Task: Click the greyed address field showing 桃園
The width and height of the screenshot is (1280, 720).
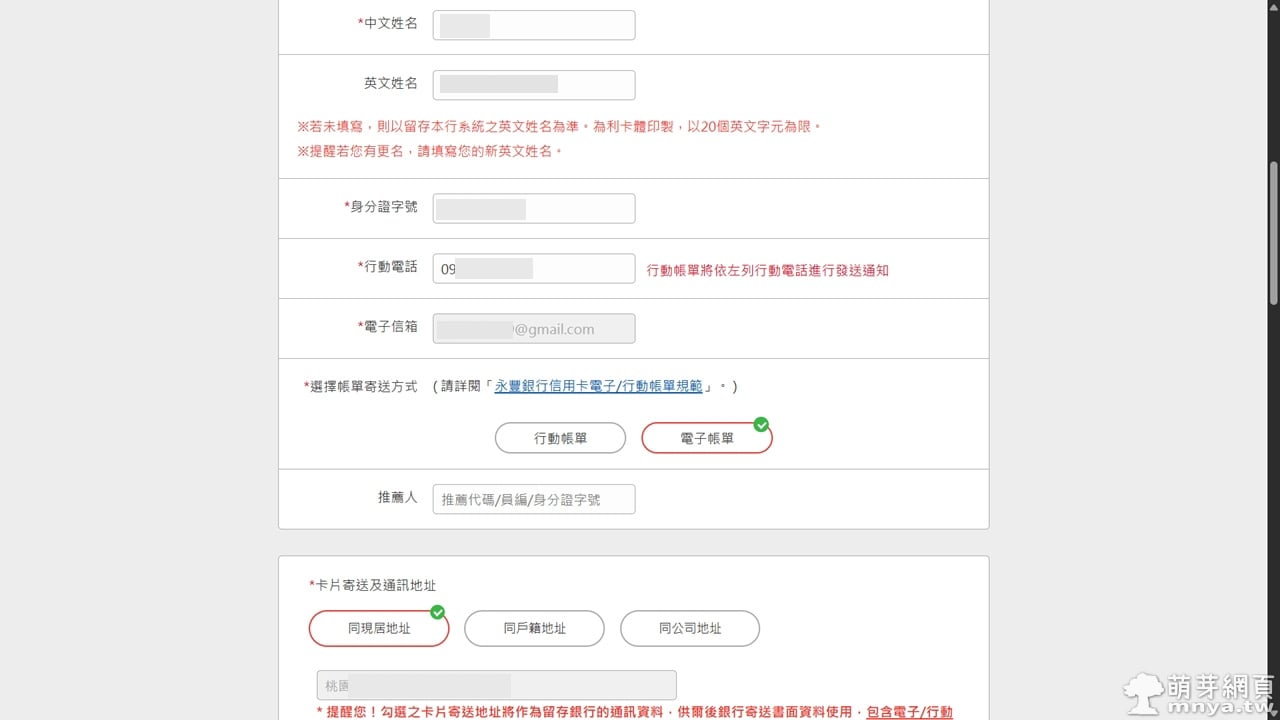Action: point(496,685)
